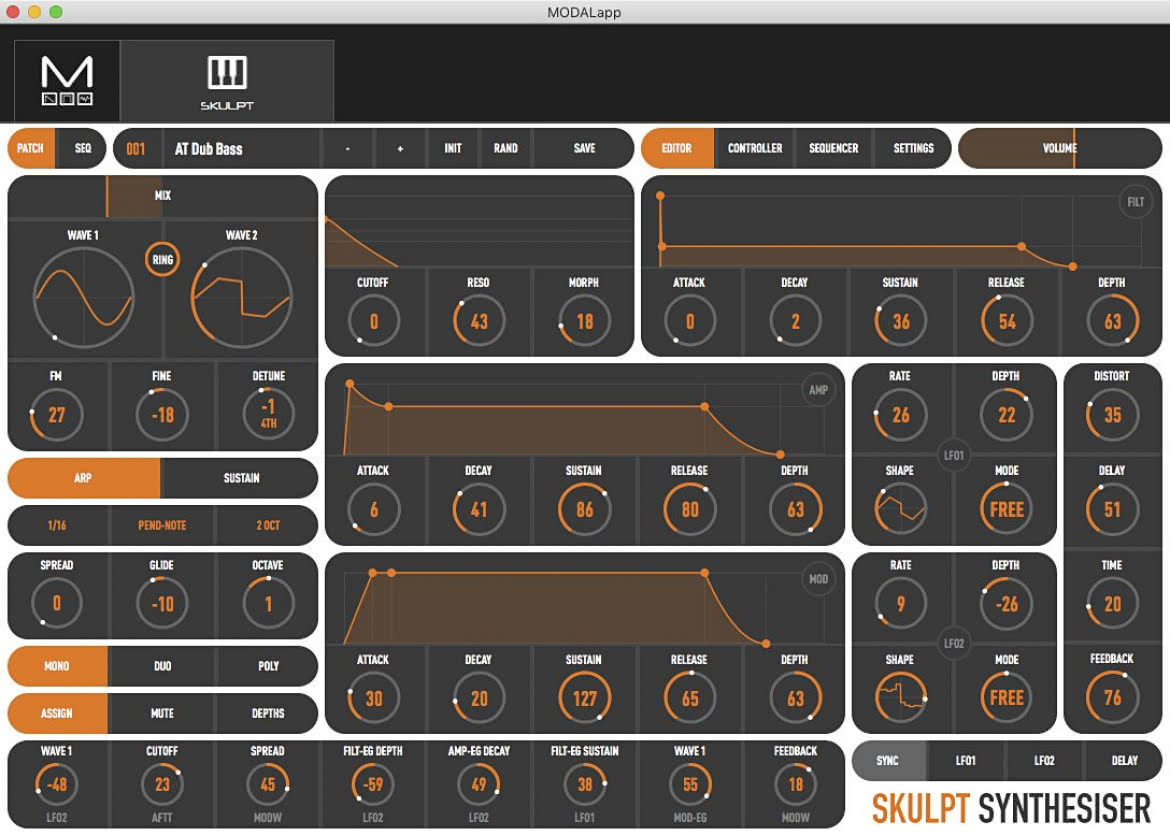This screenshot has width=1170, height=836.
Task: Click the LFO2 center badge
Action: [954, 643]
